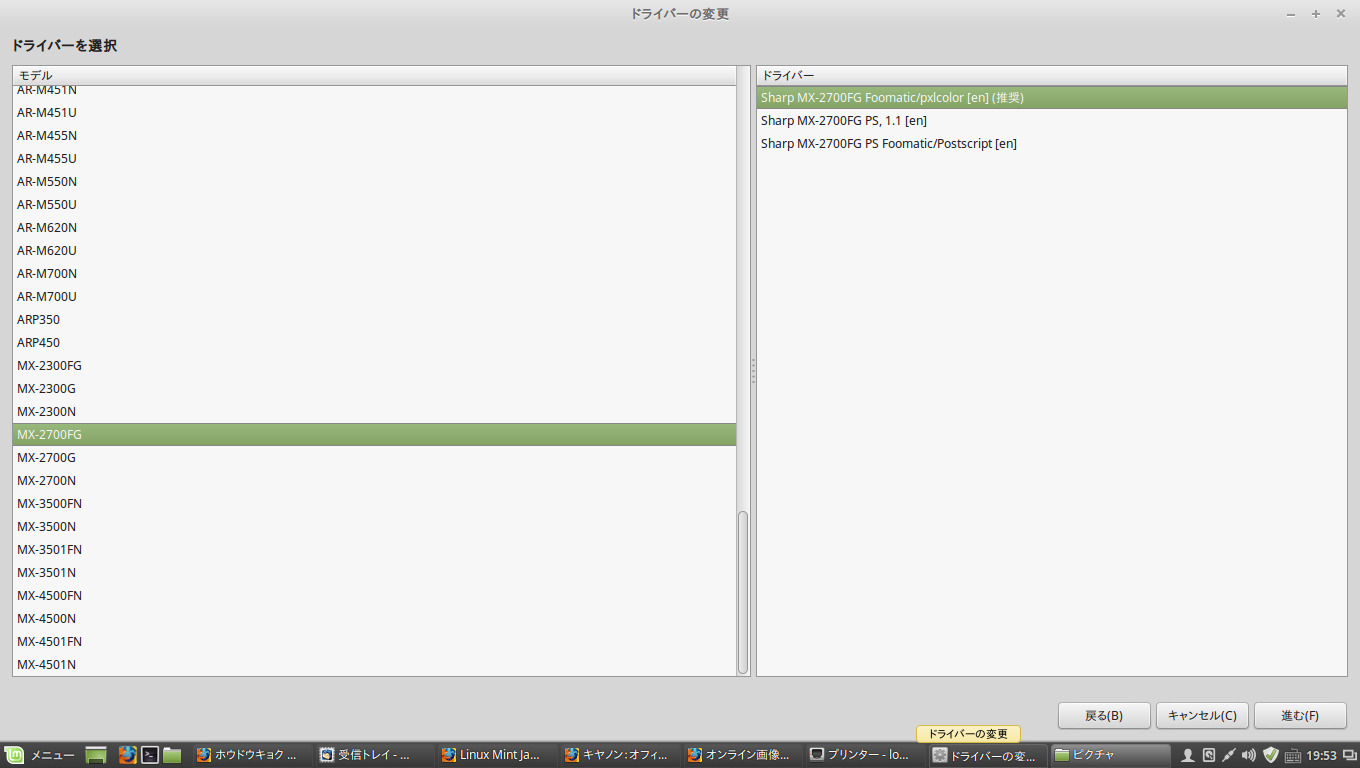The image size is (1360, 768).
Task: Open the update manager shield icon
Action: 1271,755
